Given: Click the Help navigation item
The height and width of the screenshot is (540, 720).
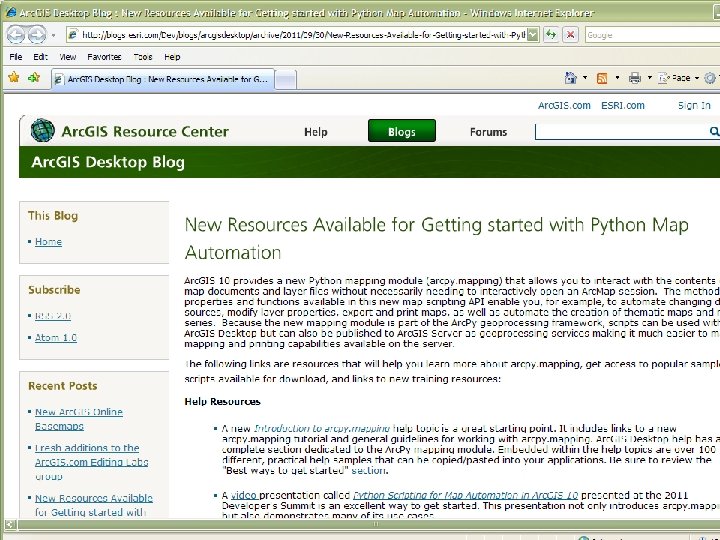Looking at the screenshot, I should [x=316, y=132].
